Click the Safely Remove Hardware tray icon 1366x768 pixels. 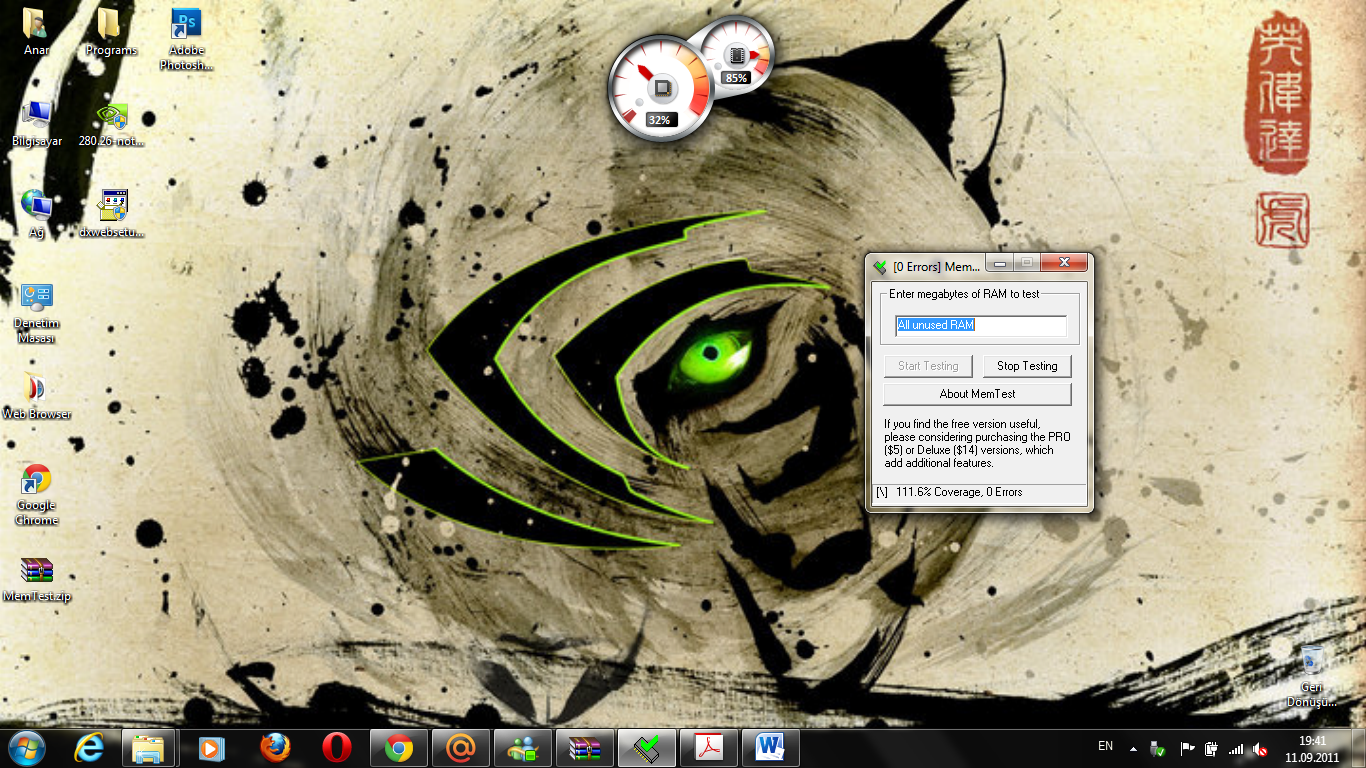(1159, 748)
